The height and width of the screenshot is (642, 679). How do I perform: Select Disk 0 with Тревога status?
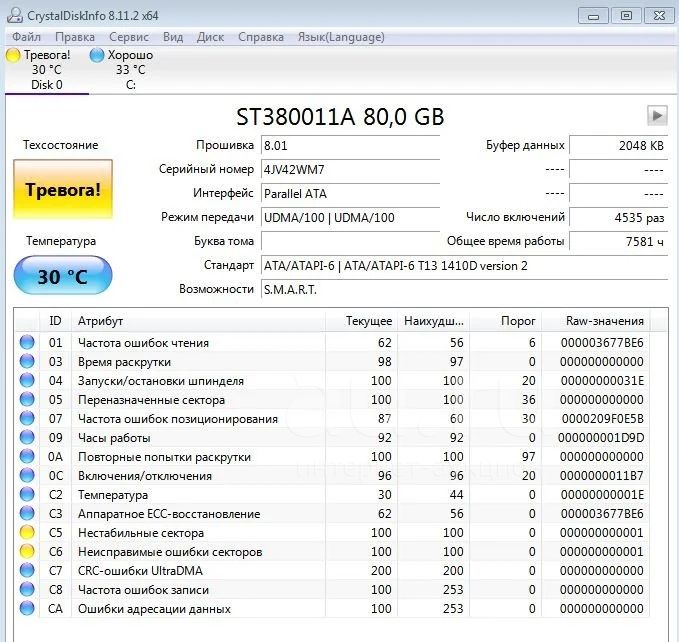46,70
